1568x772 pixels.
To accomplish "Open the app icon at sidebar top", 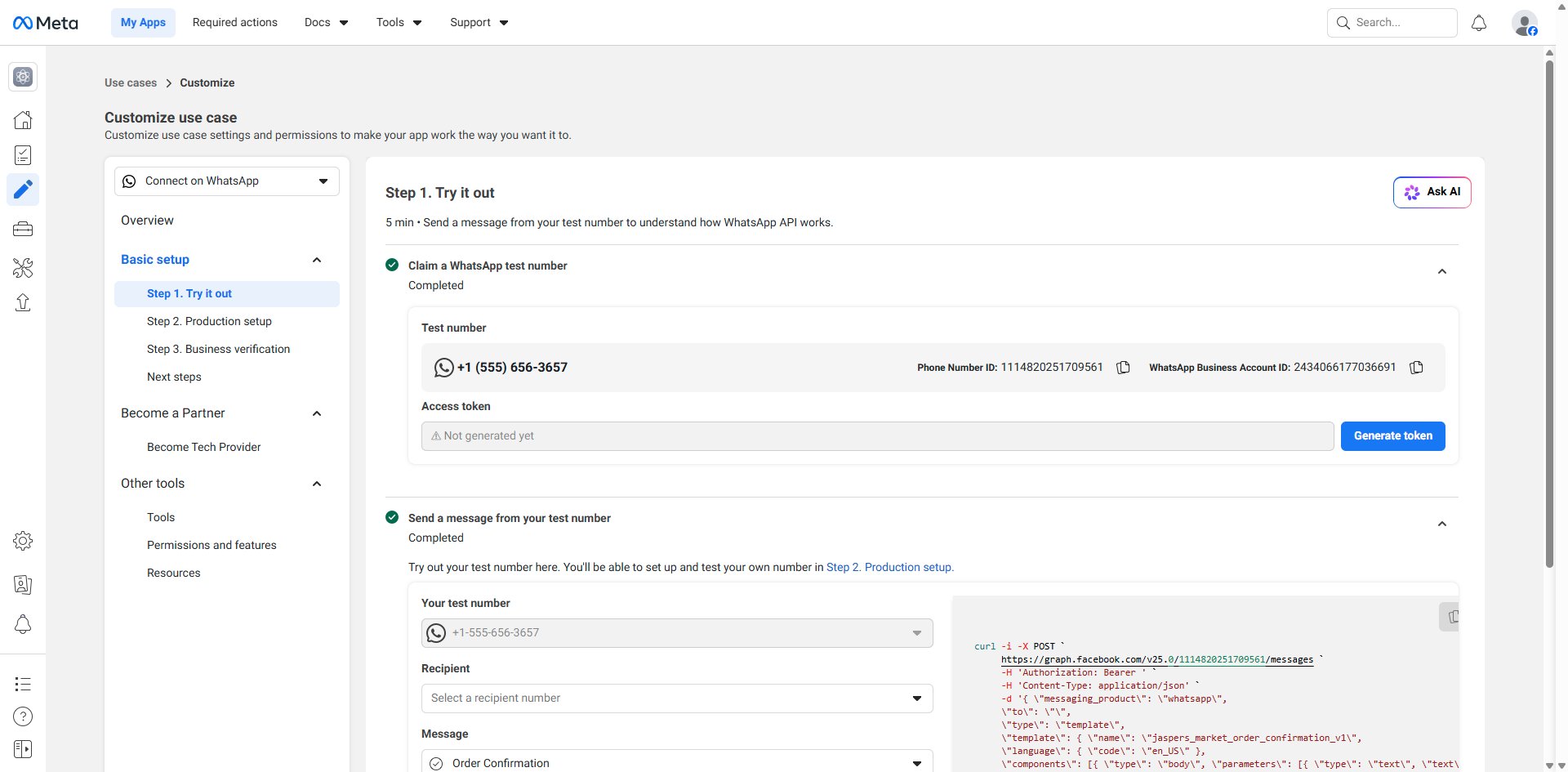I will [x=23, y=77].
